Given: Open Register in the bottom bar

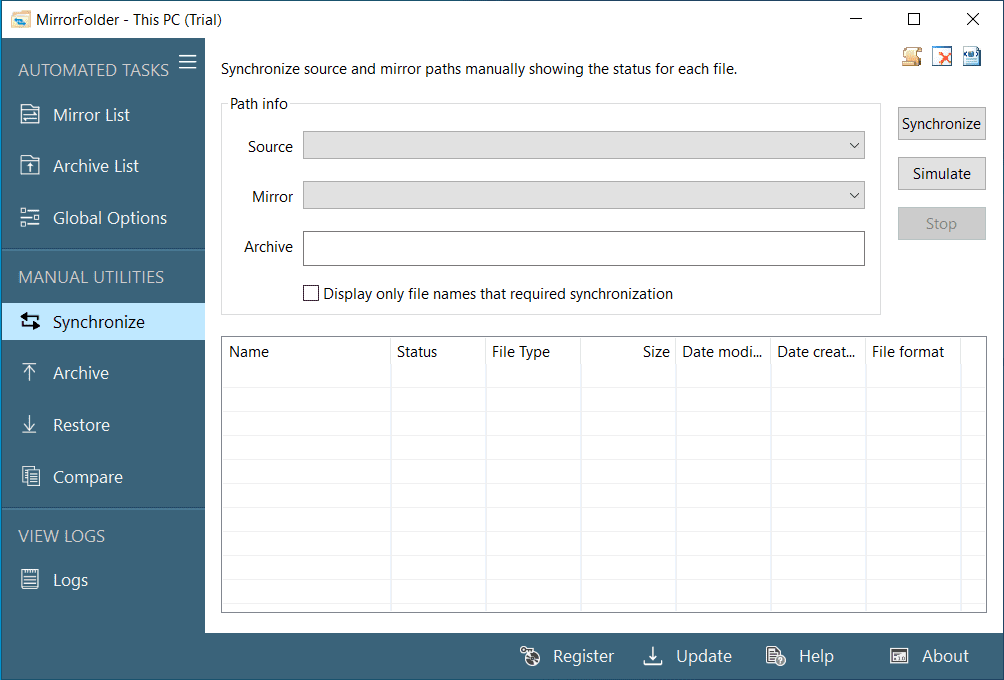Looking at the screenshot, I should (x=567, y=656).
